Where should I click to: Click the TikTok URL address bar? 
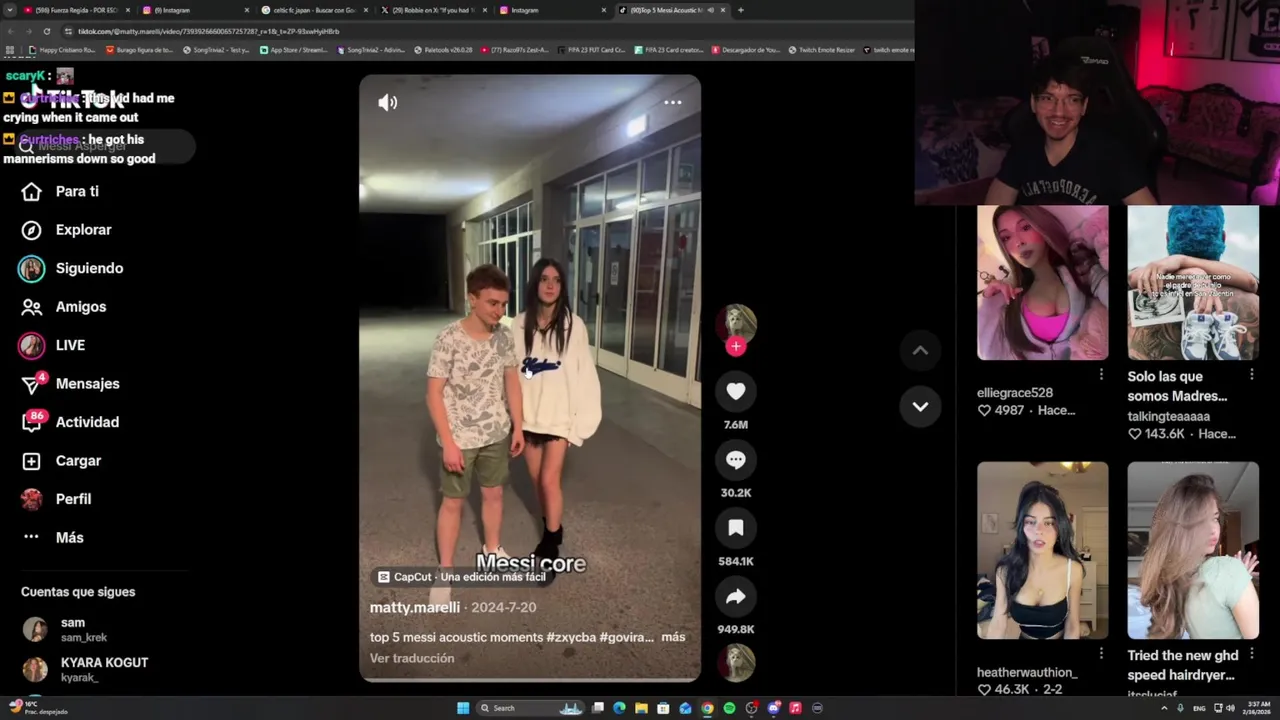click(480, 31)
